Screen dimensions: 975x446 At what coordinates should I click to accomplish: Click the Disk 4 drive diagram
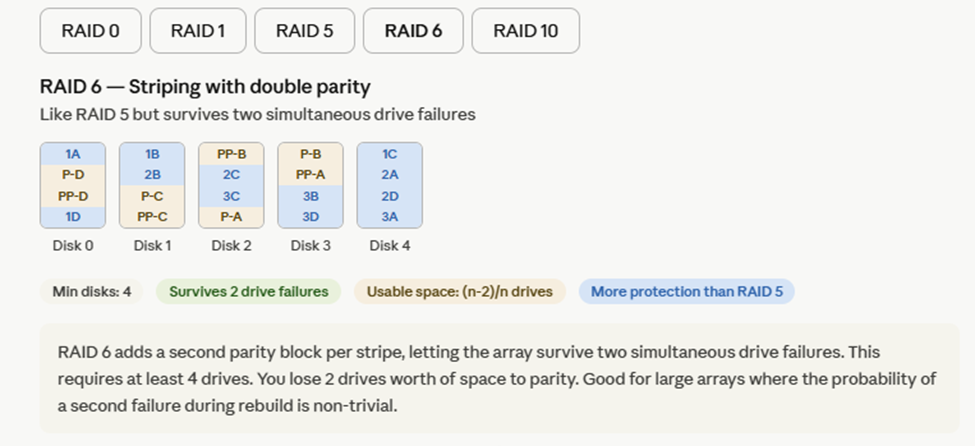pos(389,185)
